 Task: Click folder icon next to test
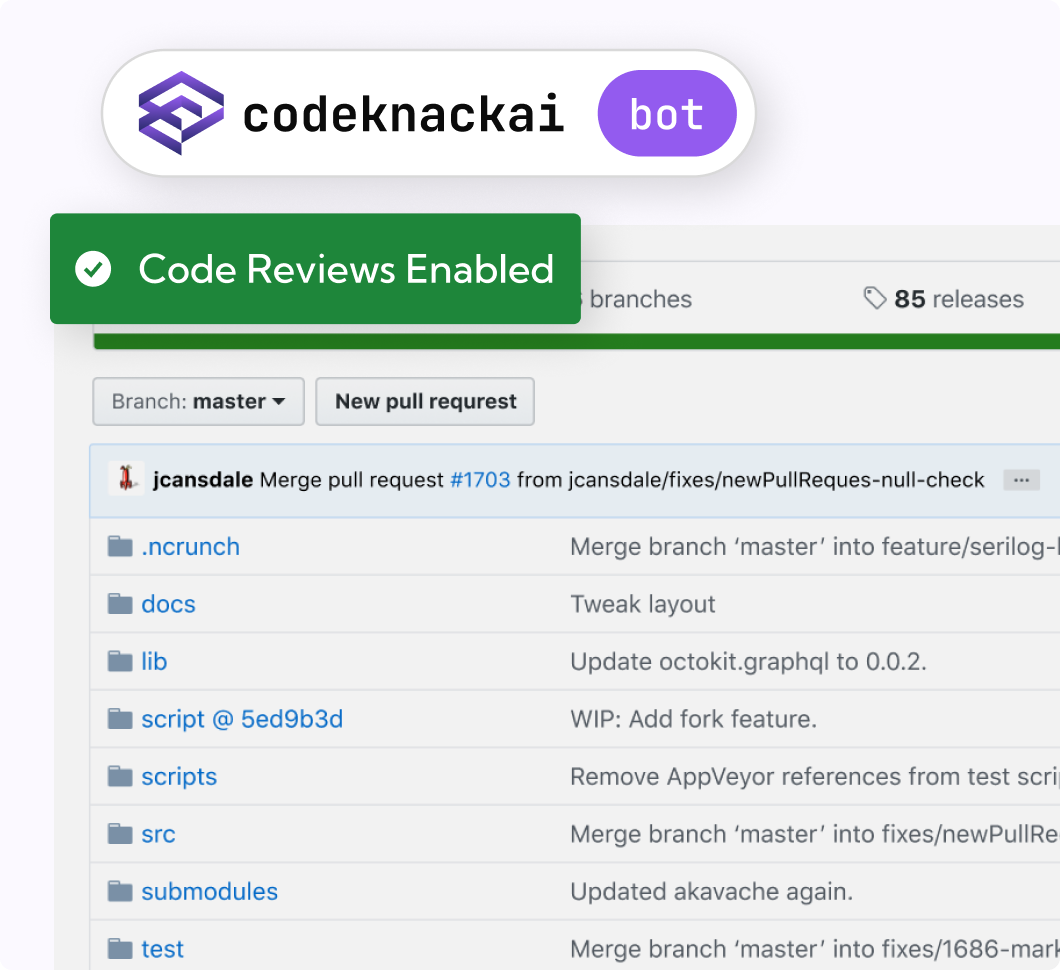(x=120, y=948)
